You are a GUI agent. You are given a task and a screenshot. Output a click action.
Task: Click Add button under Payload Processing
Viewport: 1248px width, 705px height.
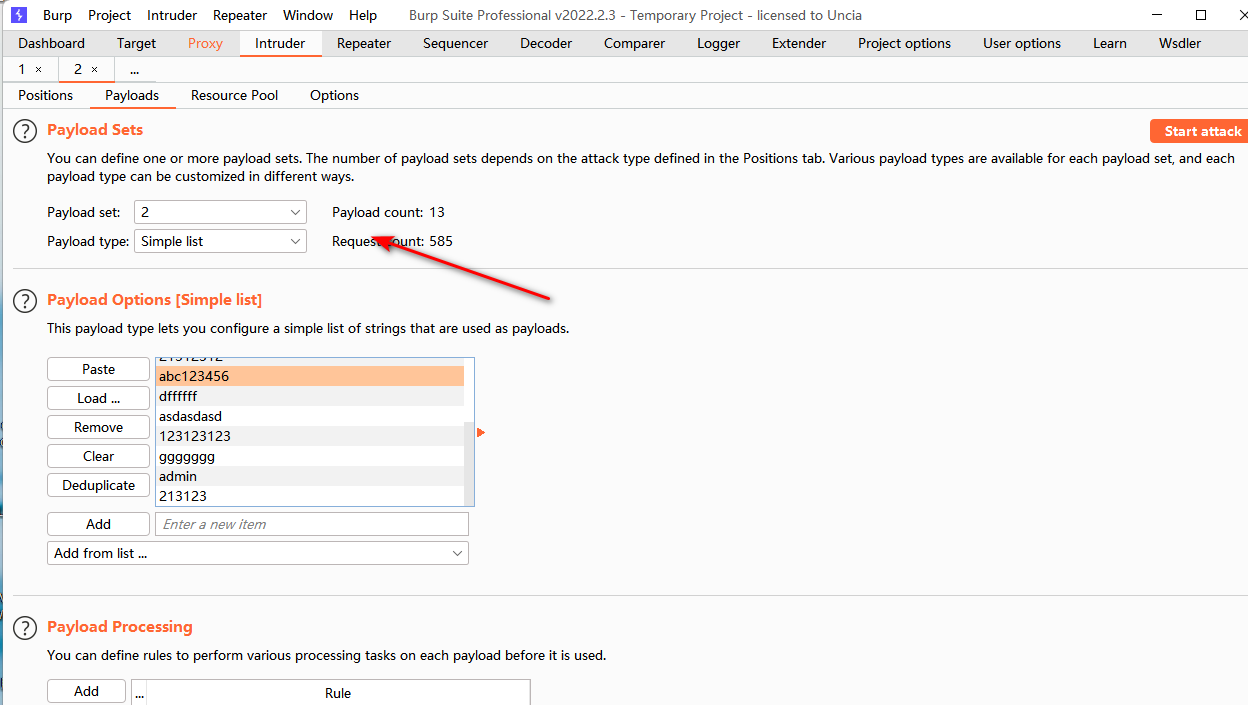pos(86,691)
